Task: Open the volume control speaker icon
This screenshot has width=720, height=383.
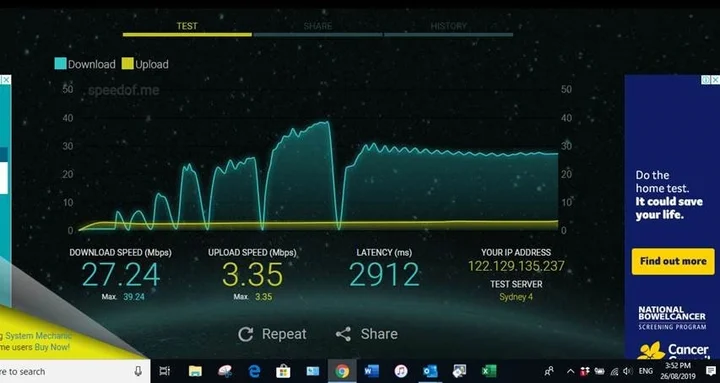Action: click(628, 371)
